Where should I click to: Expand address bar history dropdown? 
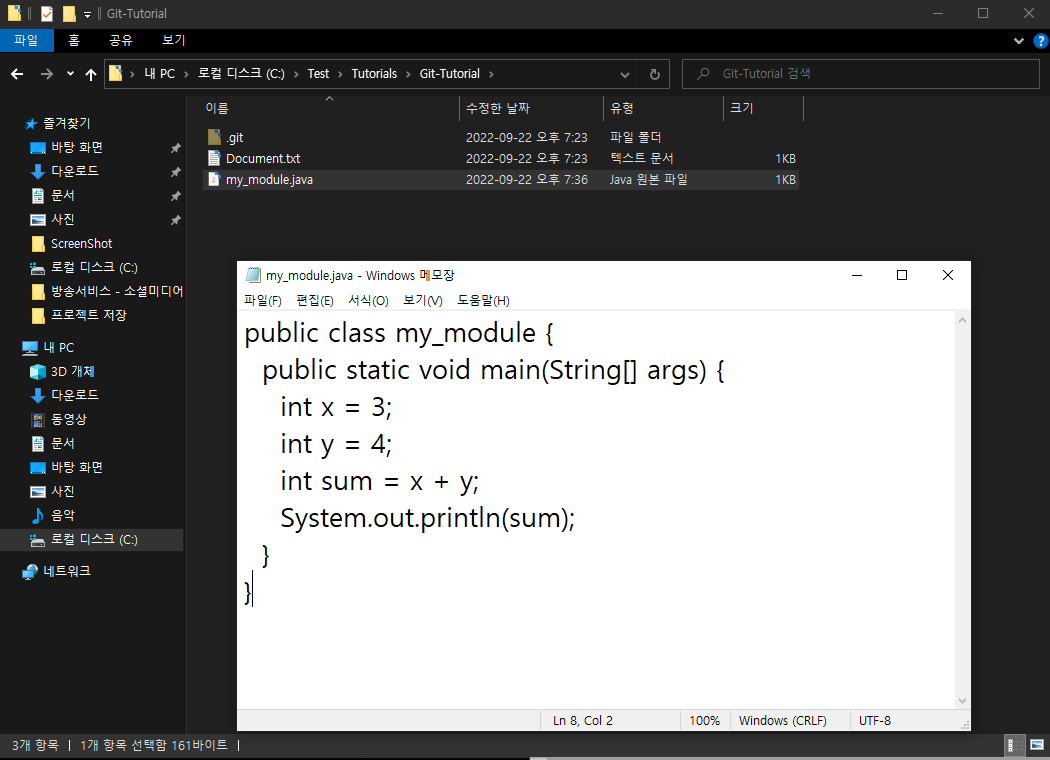pyautogui.click(x=625, y=74)
